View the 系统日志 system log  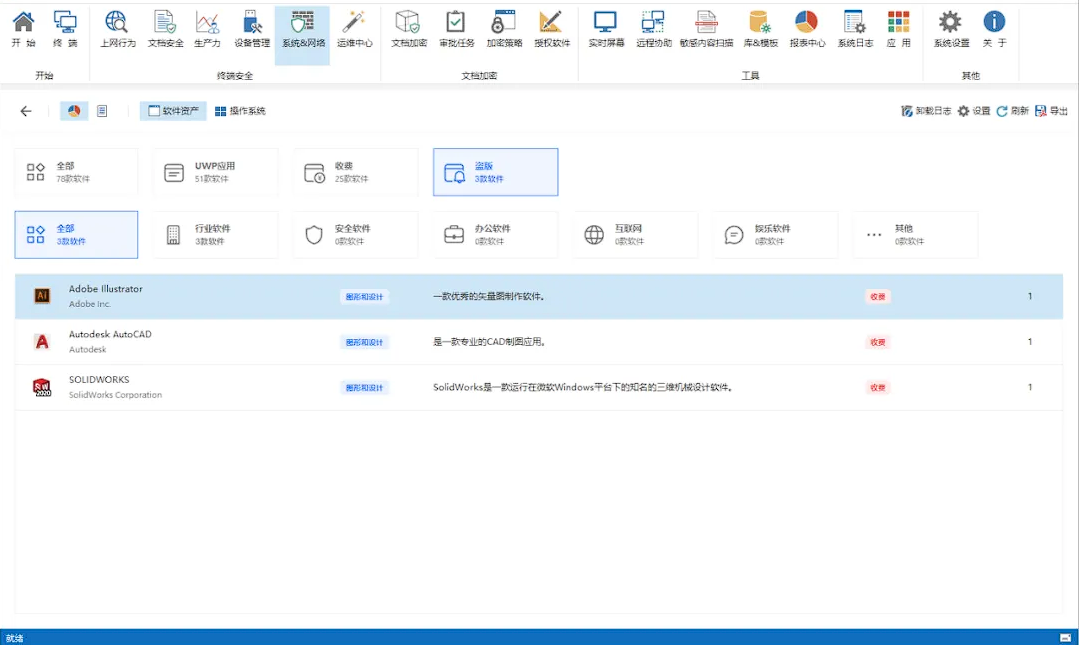(x=855, y=30)
